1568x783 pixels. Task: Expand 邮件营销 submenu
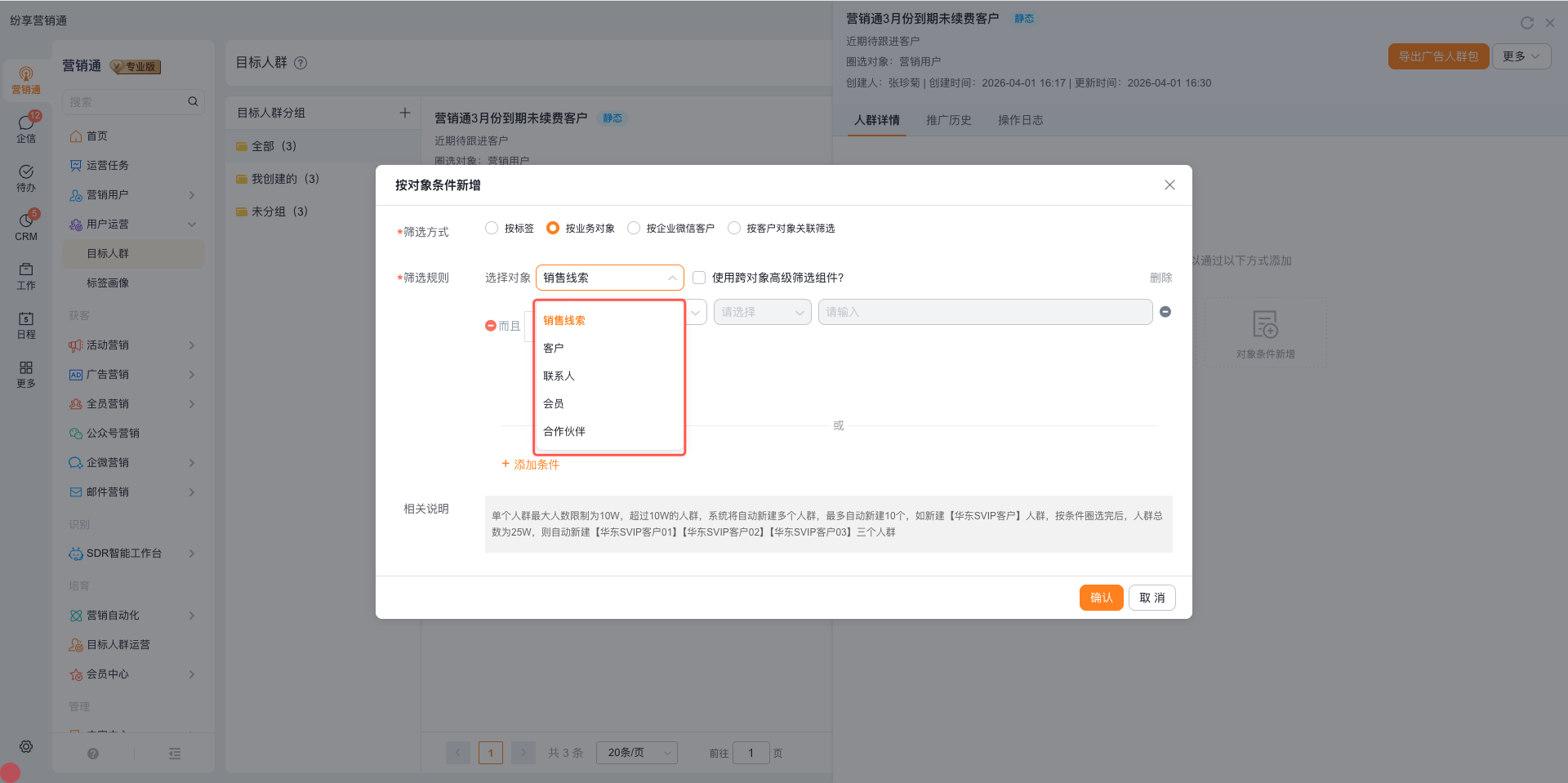pyautogui.click(x=192, y=492)
